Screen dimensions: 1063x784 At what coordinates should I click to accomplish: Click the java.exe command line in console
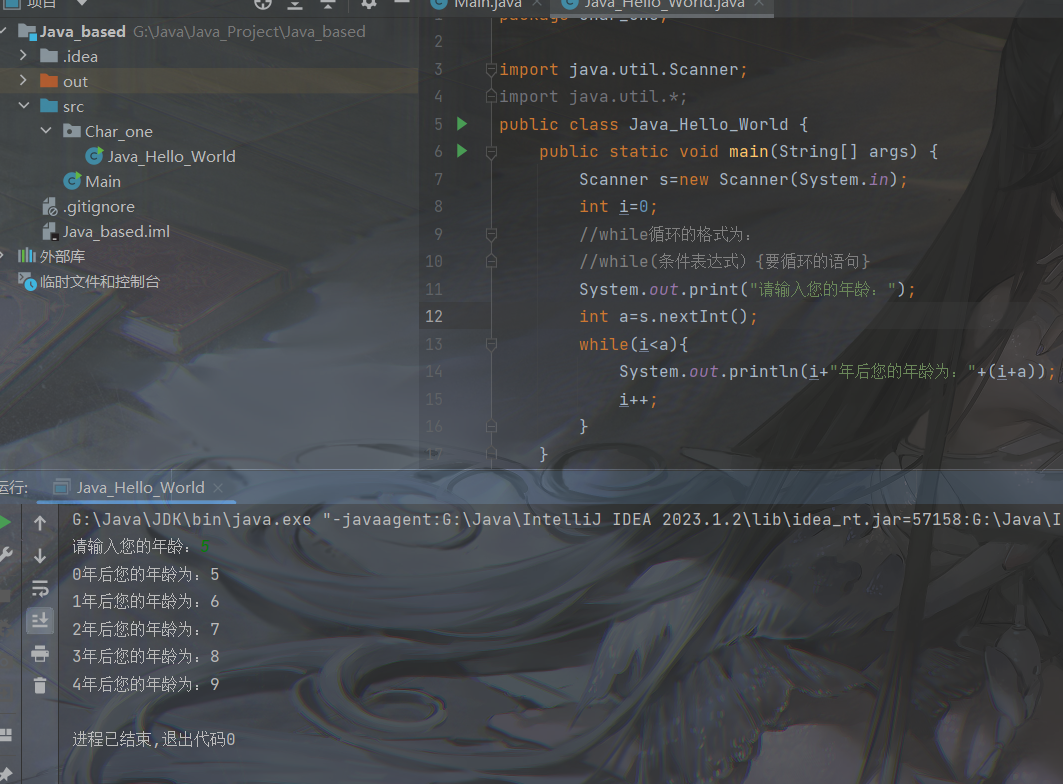tap(567, 520)
